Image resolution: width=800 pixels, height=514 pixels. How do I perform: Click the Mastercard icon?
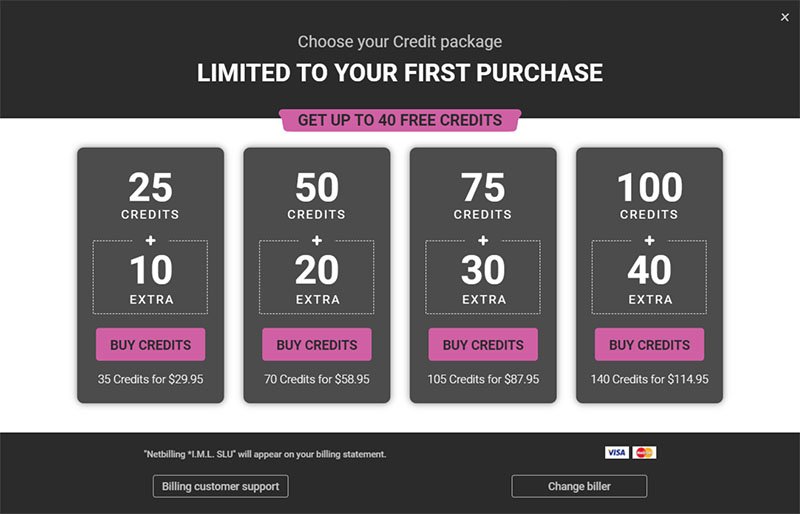[644, 452]
